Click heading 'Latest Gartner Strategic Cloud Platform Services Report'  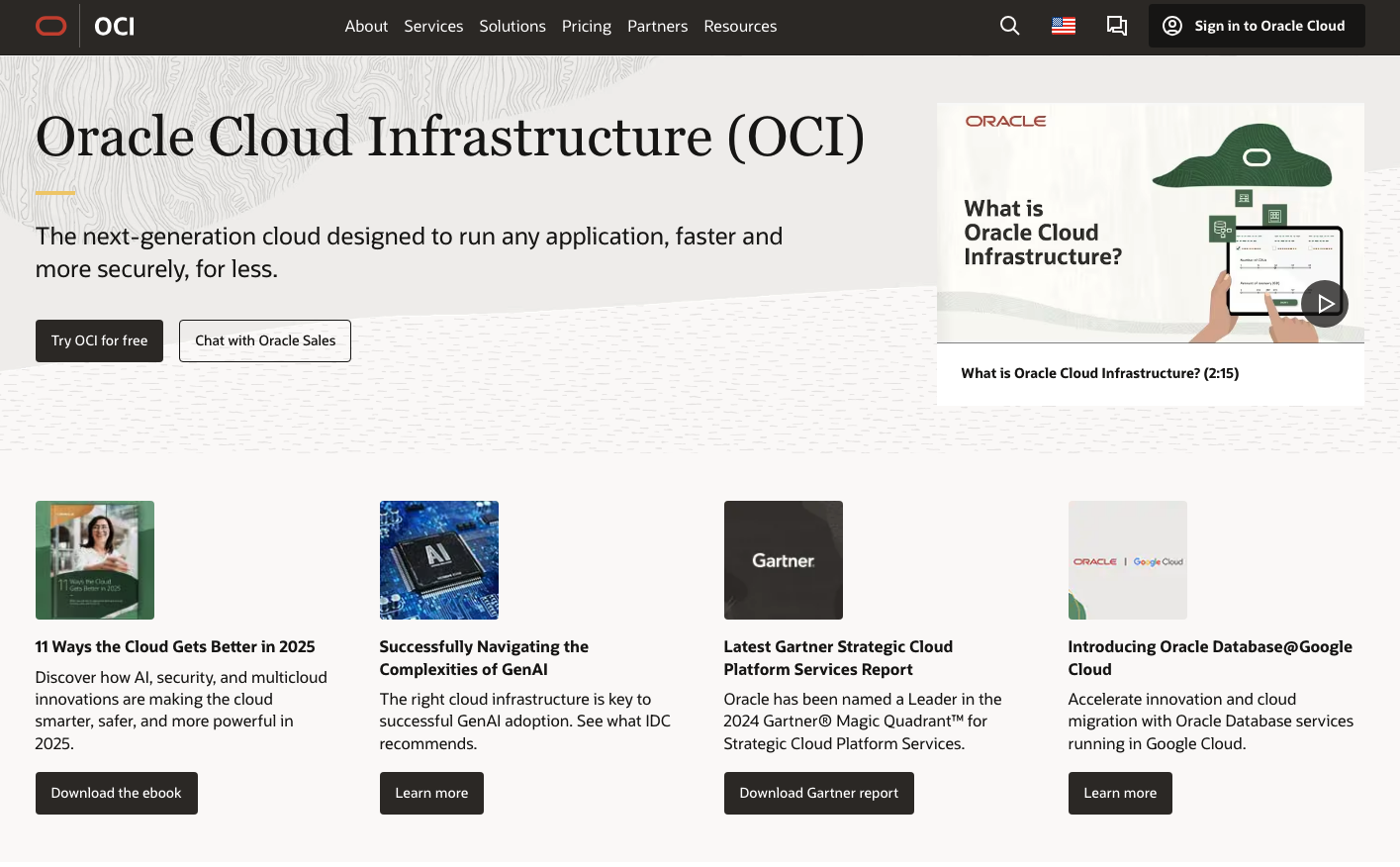coord(838,657)
